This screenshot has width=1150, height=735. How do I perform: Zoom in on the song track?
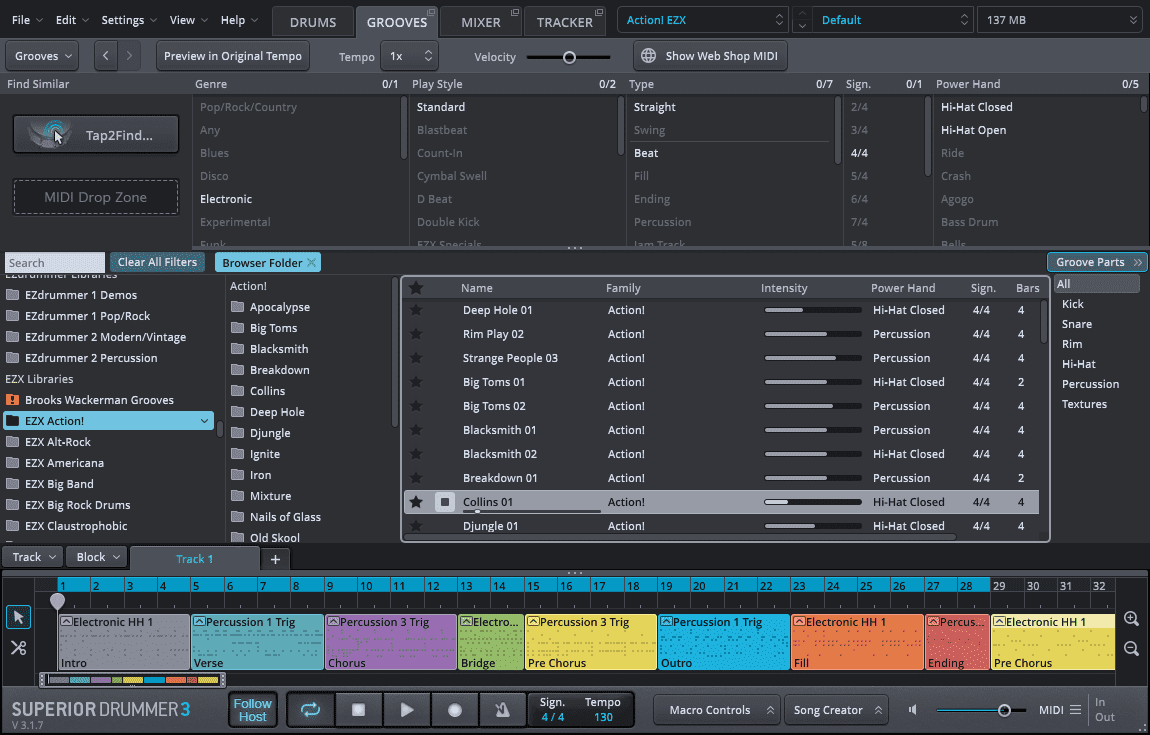point(1131,619)
